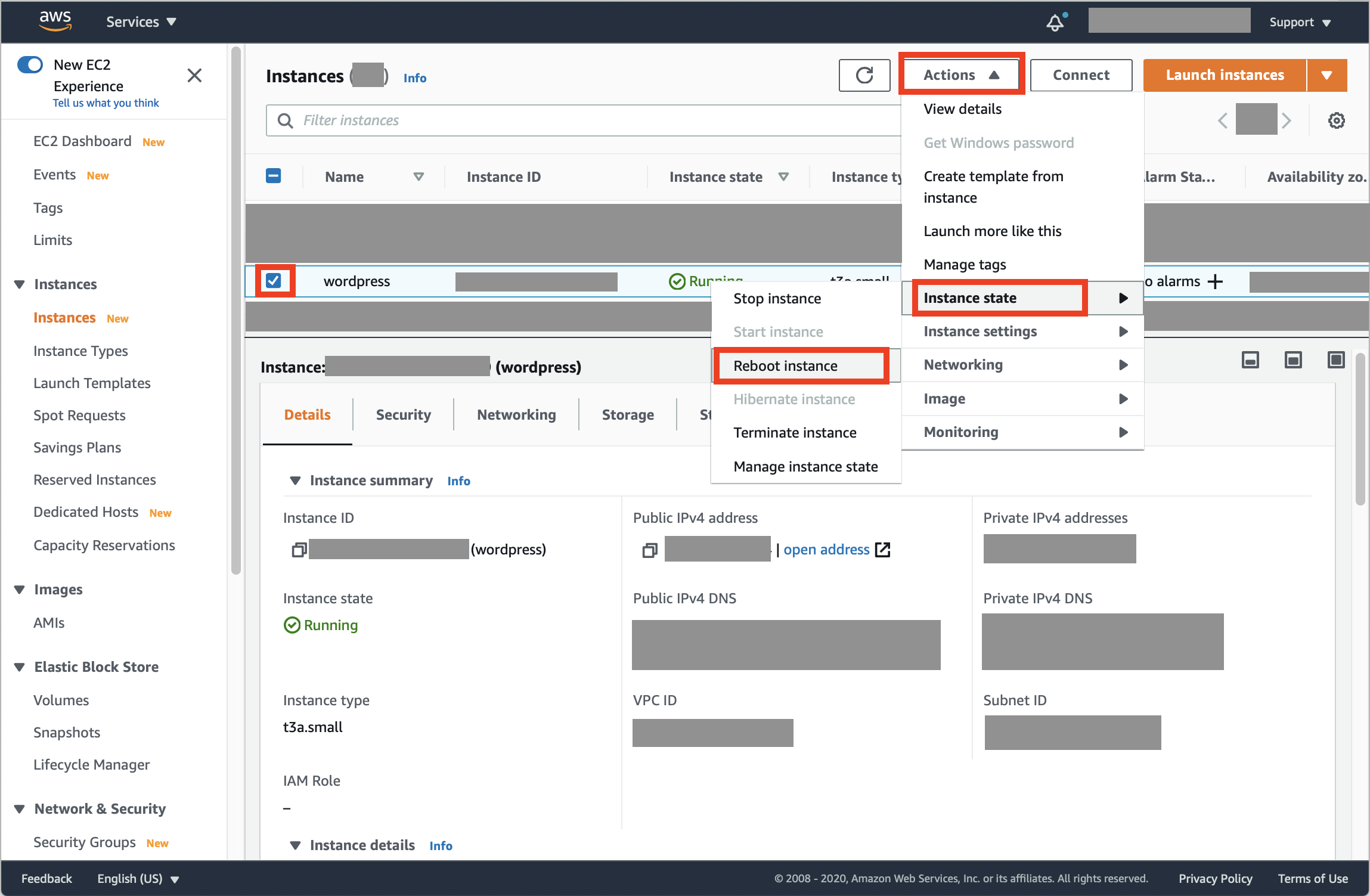The height and width of the screenshot is (896, 1370).
Task: Choose Terminate instance menu entry
Action: tap(806, 433)
